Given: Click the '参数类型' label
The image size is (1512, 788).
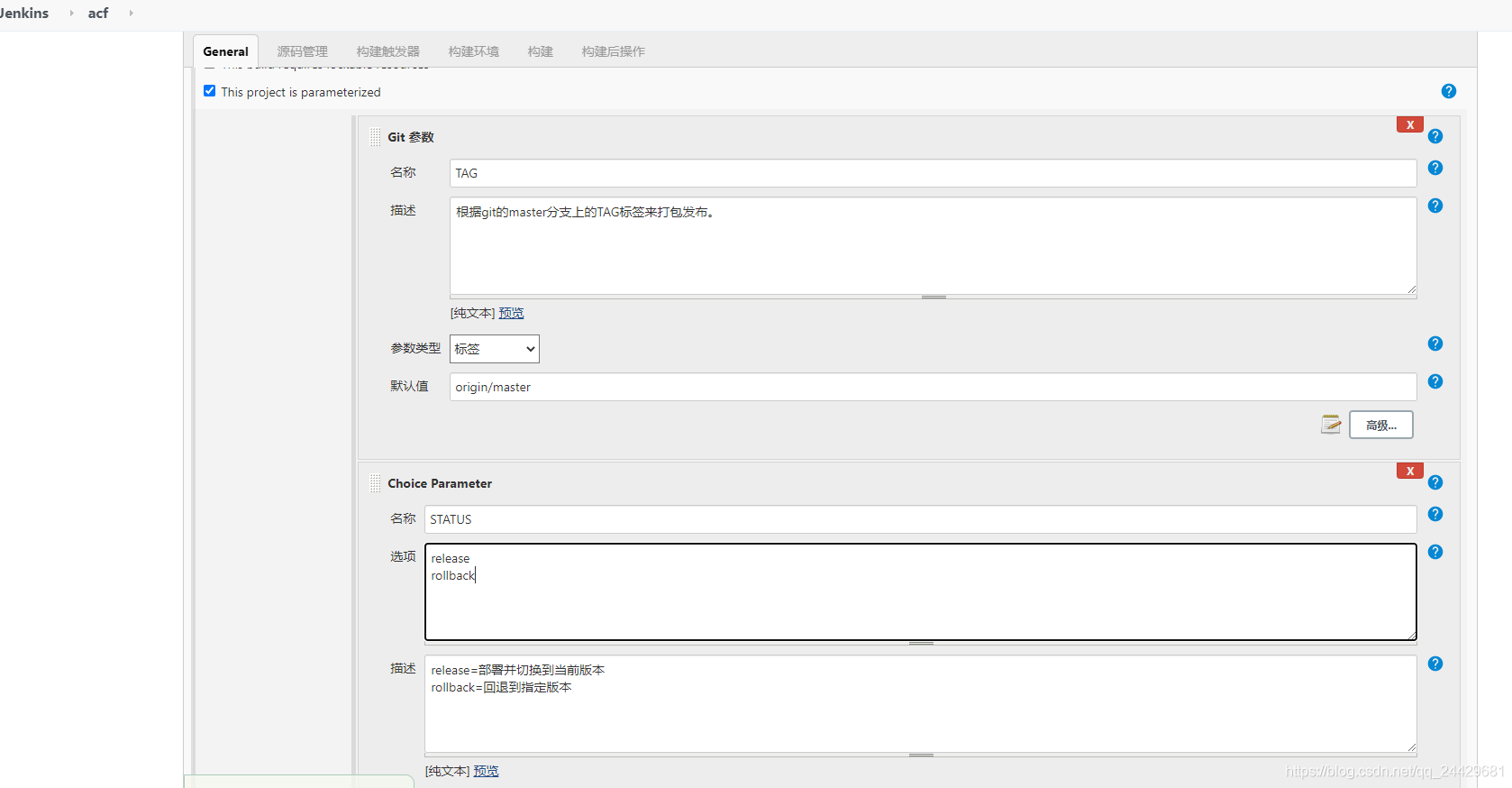Looking at the screenshot, I should coord(415,348).
